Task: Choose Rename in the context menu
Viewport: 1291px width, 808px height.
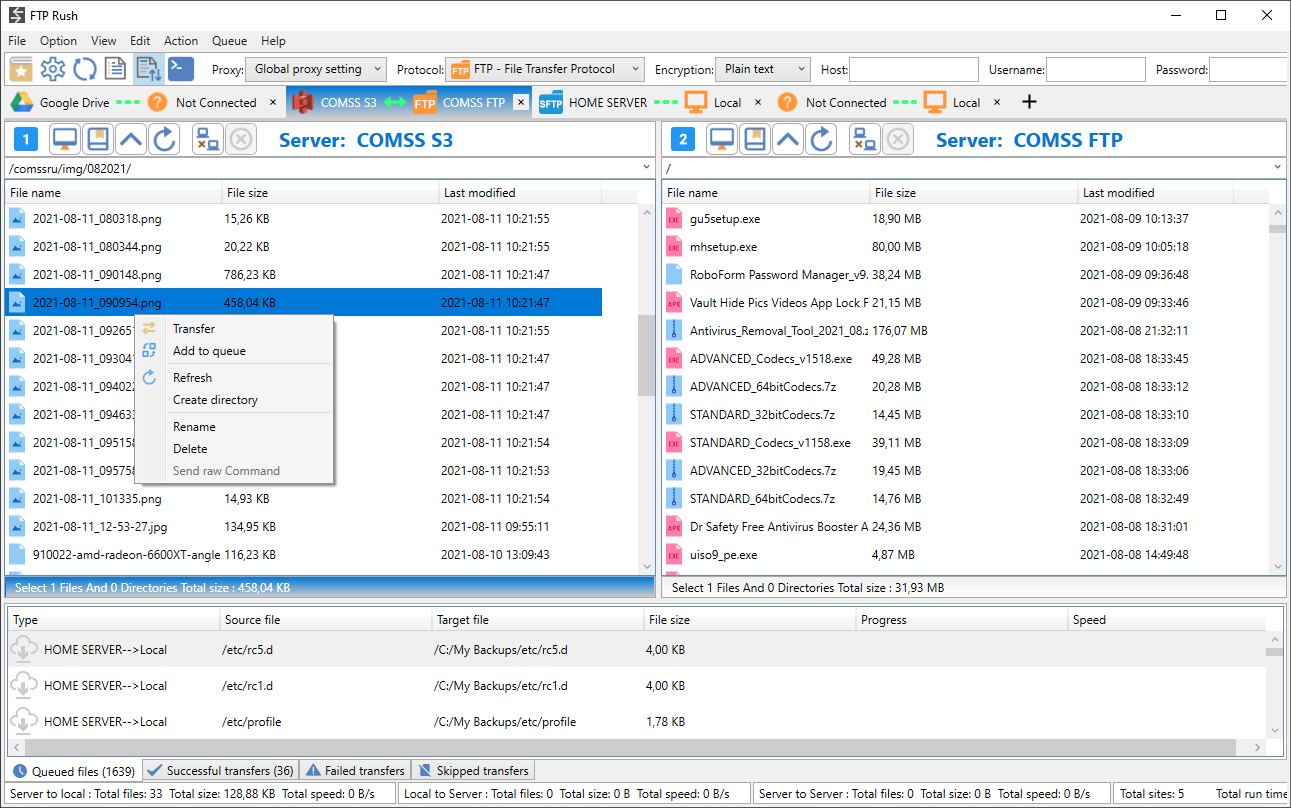Action: coord(234,427)
